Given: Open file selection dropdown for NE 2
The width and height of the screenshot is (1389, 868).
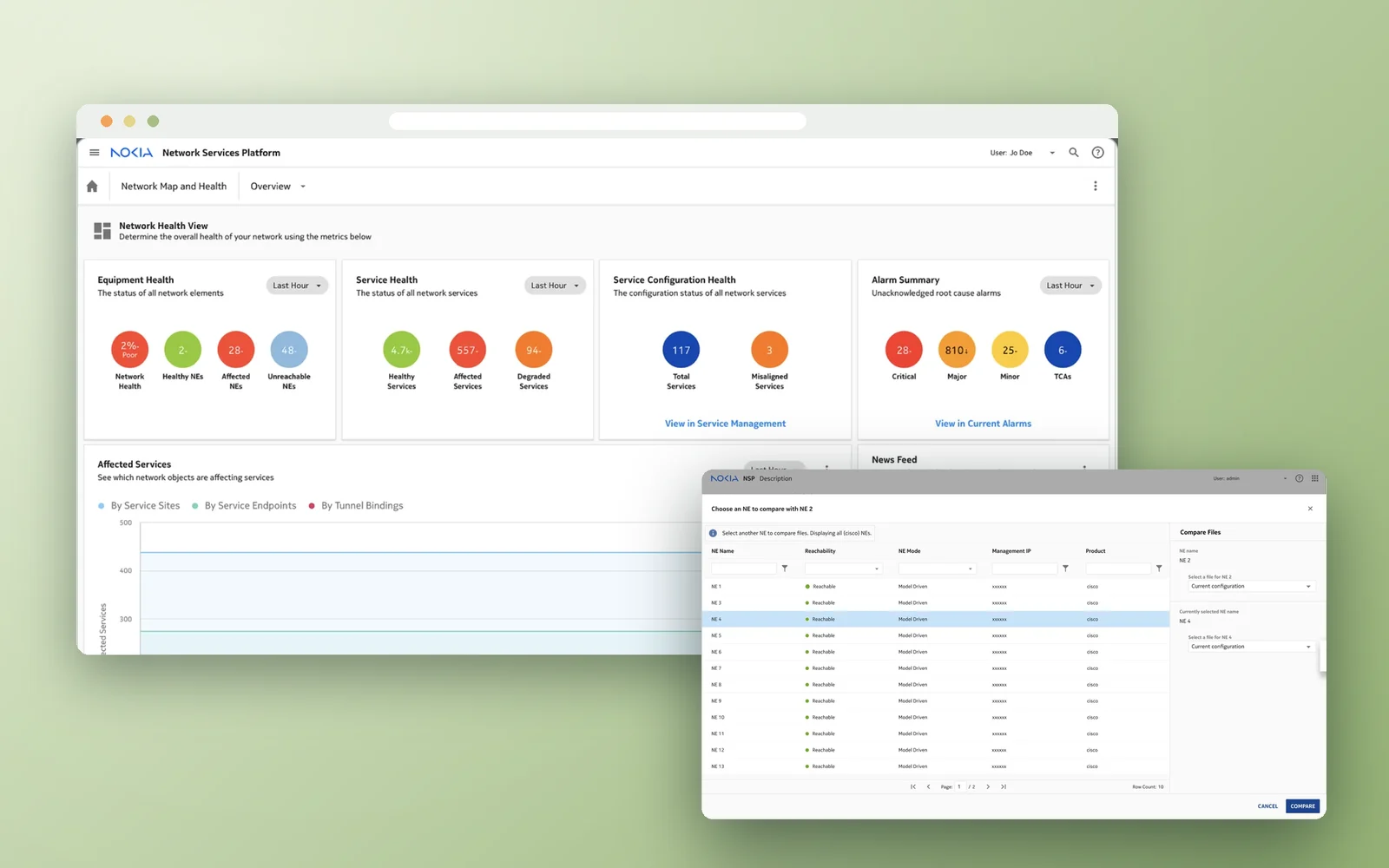Looking at the screenshot, I should pos(1251,587).
